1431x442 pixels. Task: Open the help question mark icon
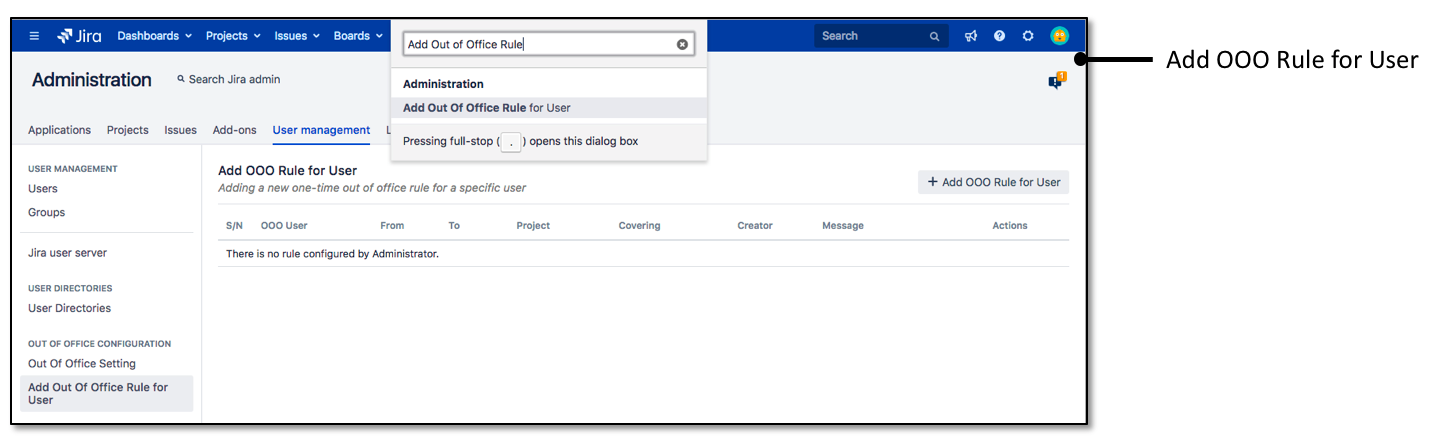pyautogui.click(x=999, y=36)
